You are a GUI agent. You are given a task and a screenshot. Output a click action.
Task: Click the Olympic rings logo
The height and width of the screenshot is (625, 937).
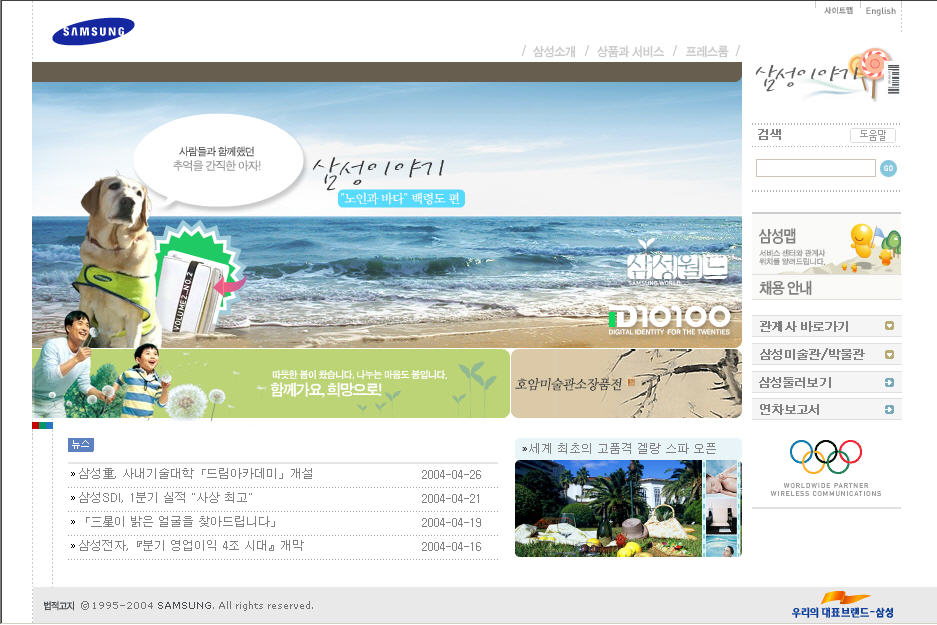click(x=826, y=457)
